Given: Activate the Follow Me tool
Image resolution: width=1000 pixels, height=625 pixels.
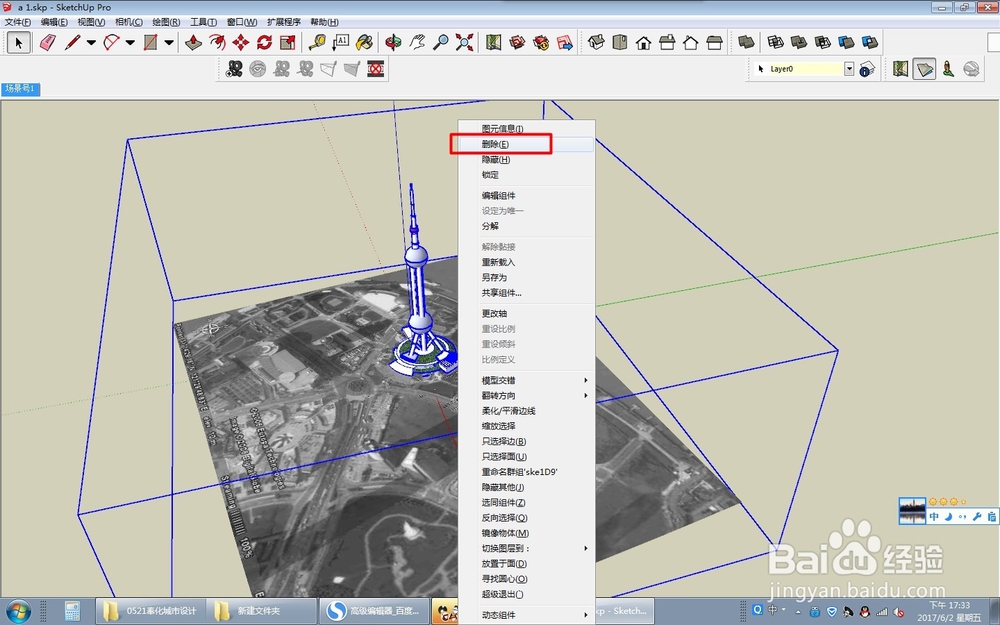Looking at the screenshot, I should coord(217,43).
